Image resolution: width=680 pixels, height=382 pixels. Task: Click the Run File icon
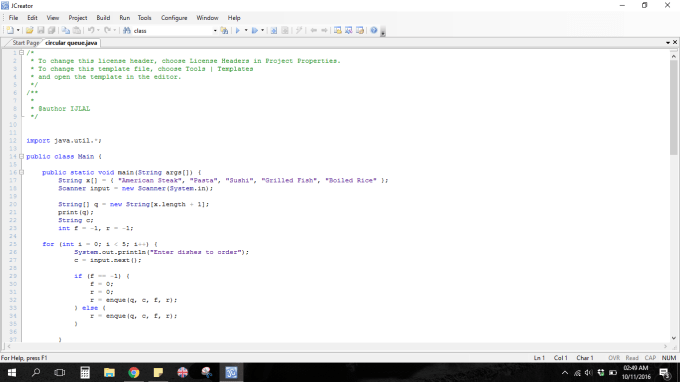click(x=255, y=30)
